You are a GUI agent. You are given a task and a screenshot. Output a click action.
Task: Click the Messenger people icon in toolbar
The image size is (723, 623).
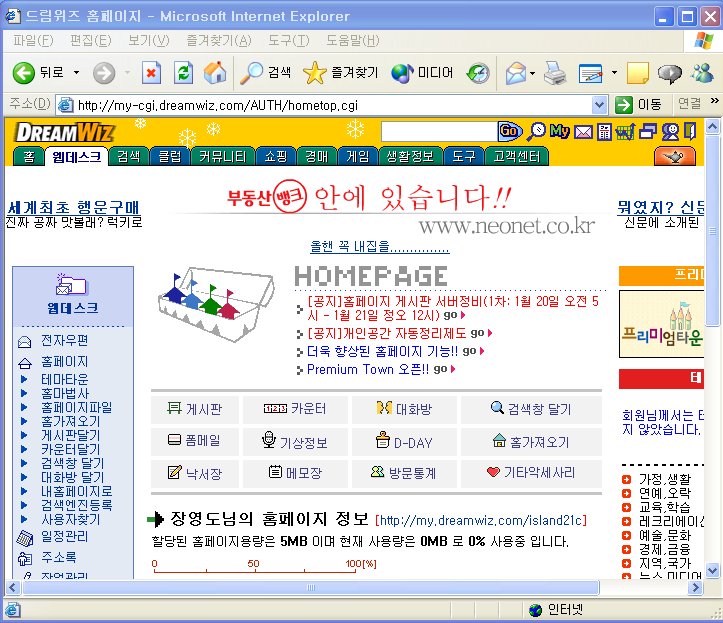[x=702, y=73]
